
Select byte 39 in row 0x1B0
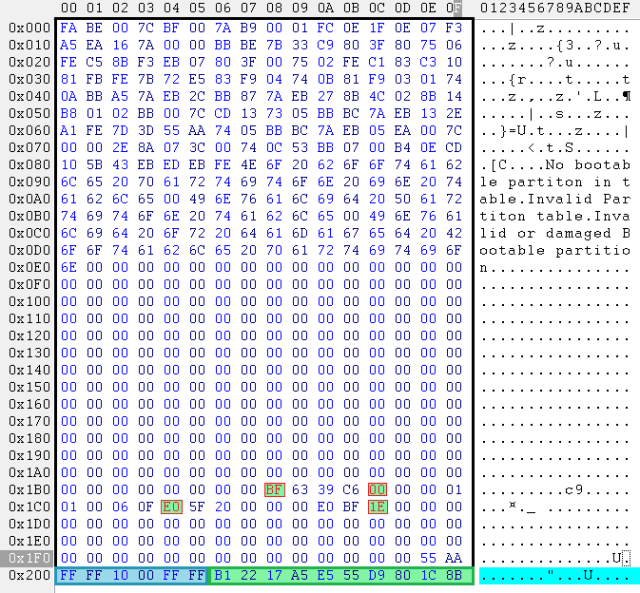[x=325, y=489]
